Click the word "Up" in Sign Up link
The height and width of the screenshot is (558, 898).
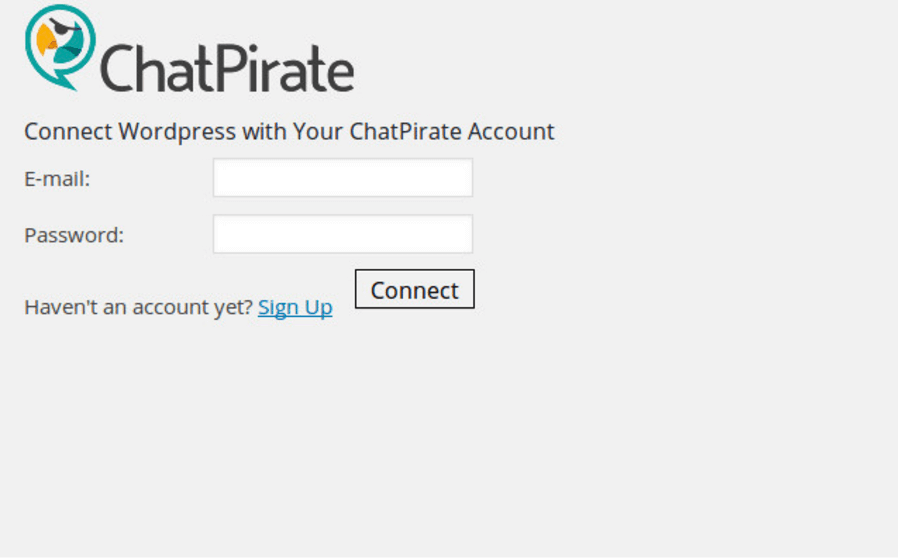click(318, 308)
